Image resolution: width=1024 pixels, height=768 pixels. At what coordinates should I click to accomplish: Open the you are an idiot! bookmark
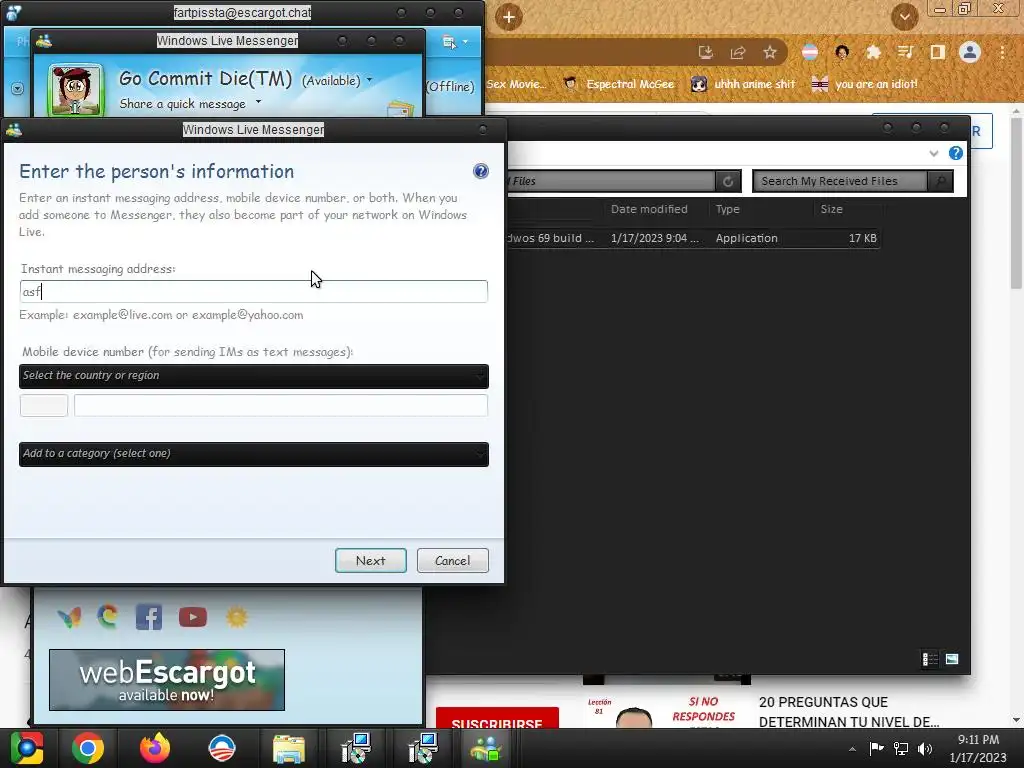[865, 84]
